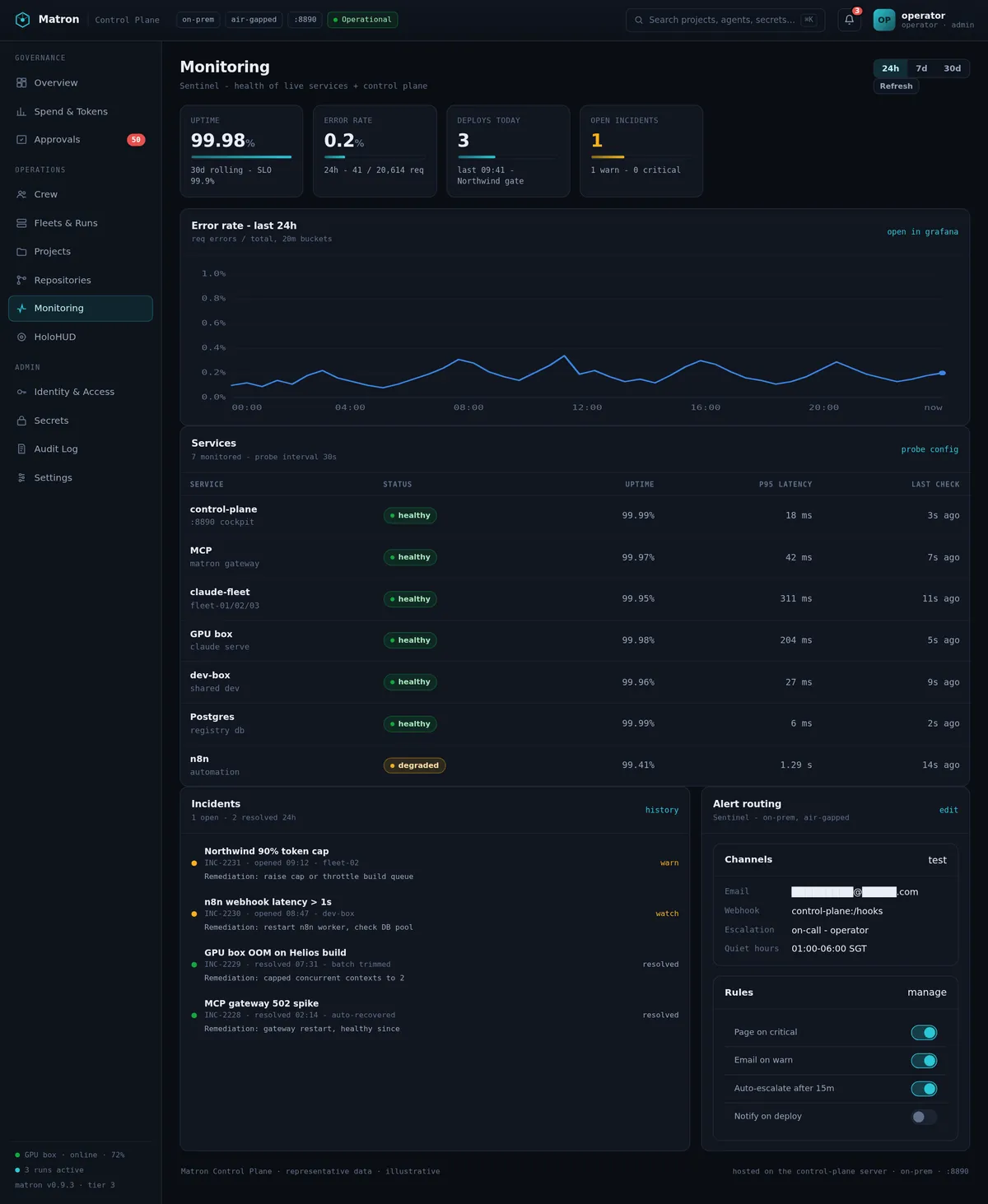Click the :8890 port tag
The height and width of the screenshot is (1204, 988).
pyautogui.click(x=305, y=20)
